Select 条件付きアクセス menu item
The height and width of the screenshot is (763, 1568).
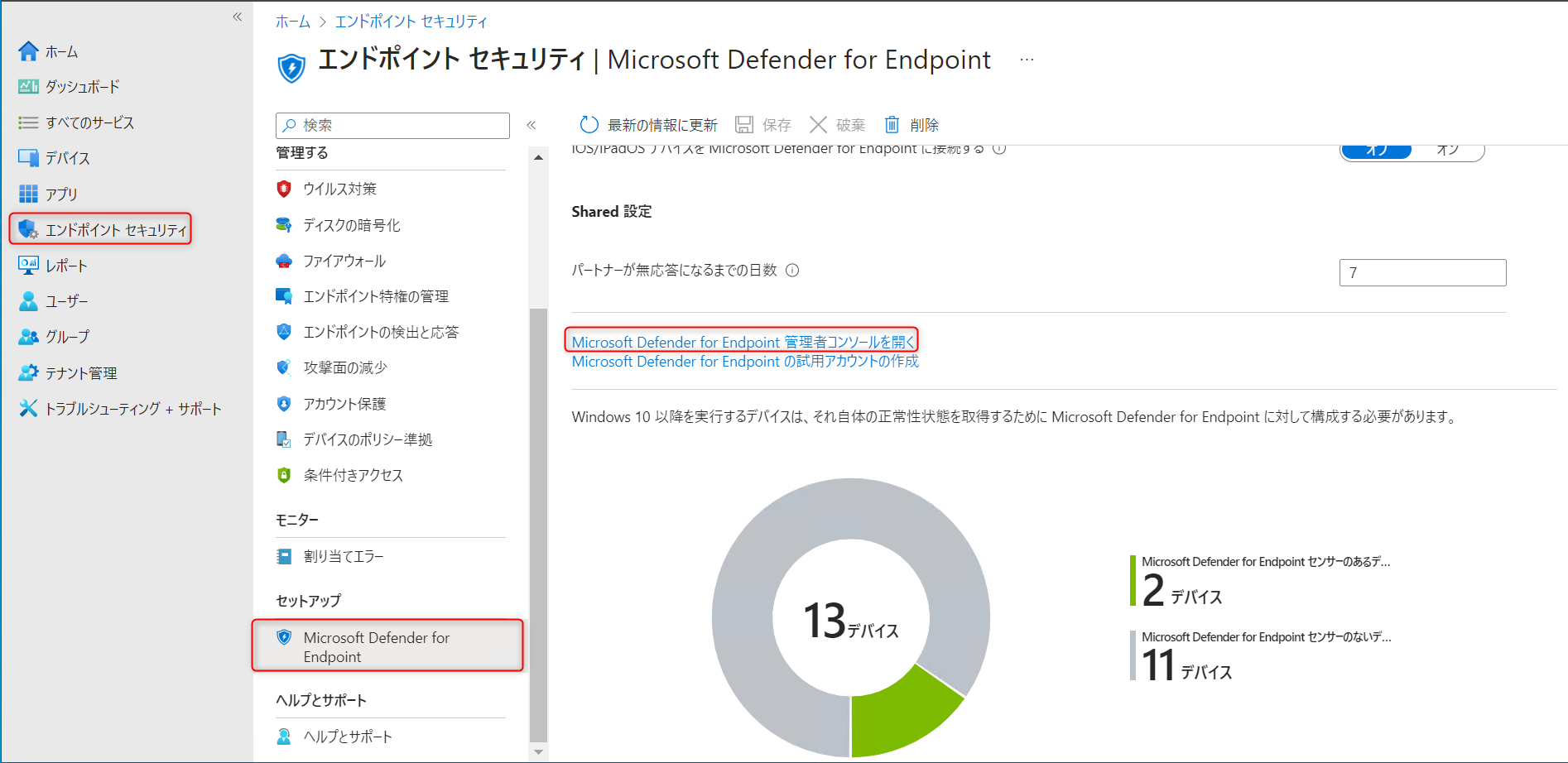(x=353, y=475)
